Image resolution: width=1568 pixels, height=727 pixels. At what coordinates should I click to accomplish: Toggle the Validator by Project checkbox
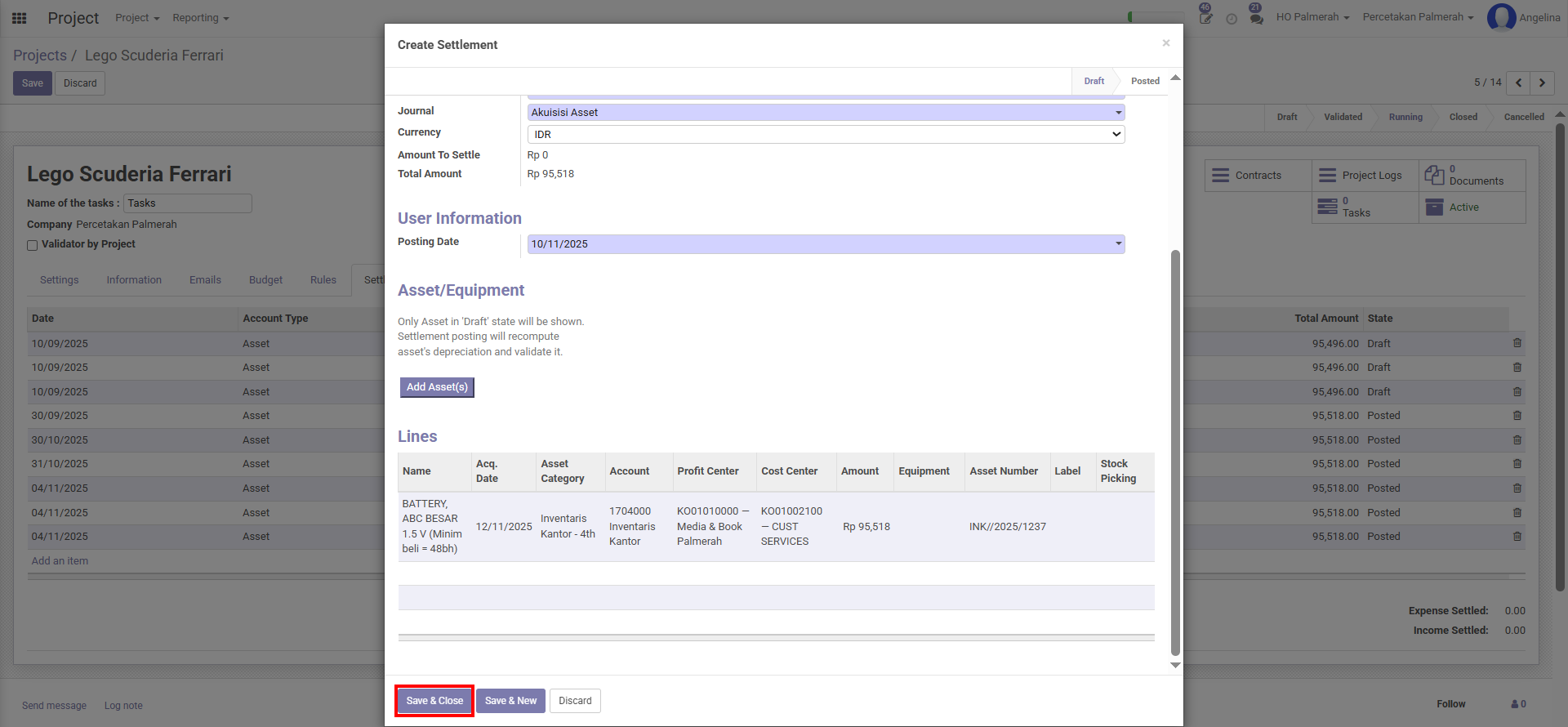(33, 245)
